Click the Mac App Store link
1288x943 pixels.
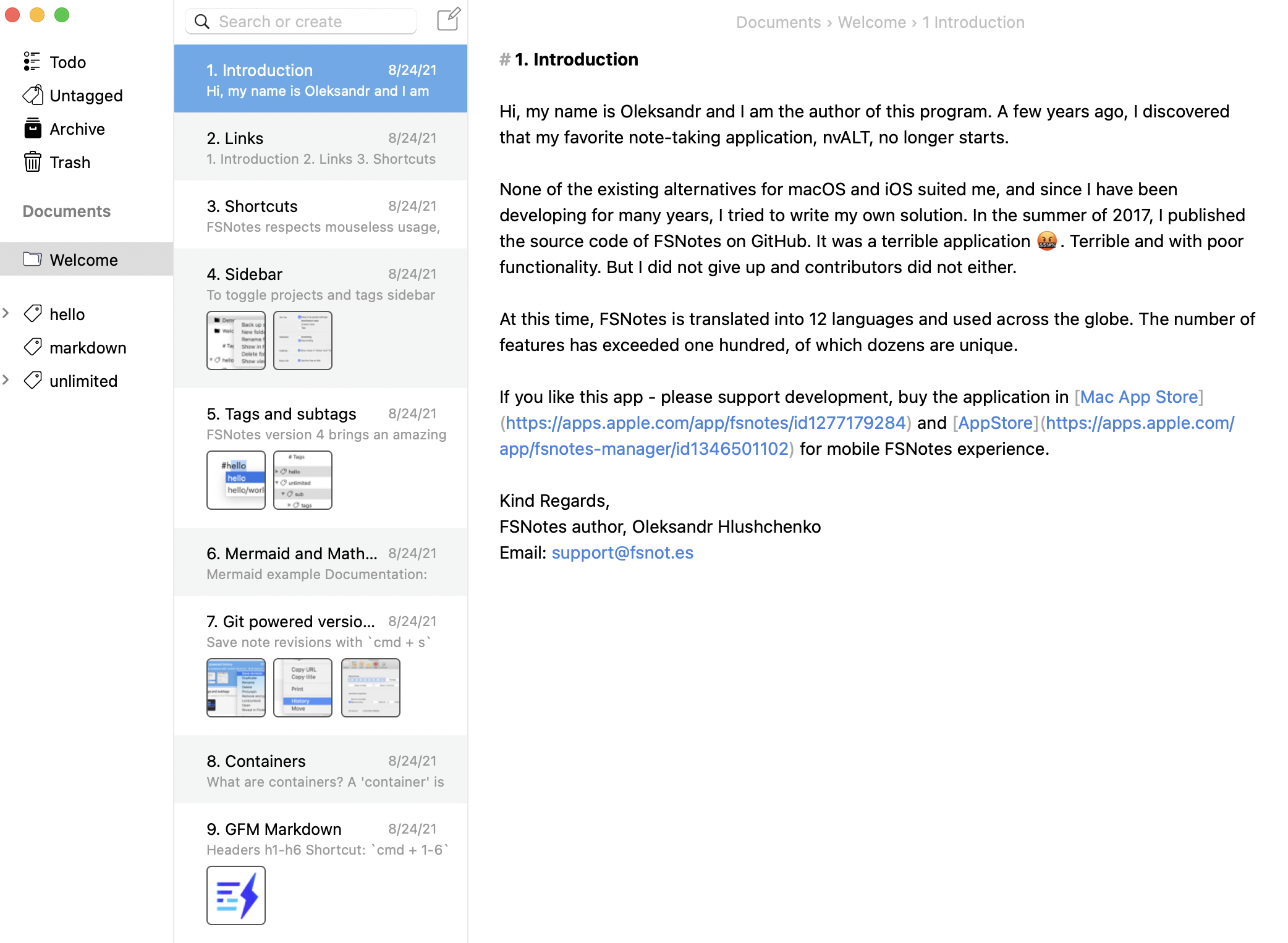1139,397
